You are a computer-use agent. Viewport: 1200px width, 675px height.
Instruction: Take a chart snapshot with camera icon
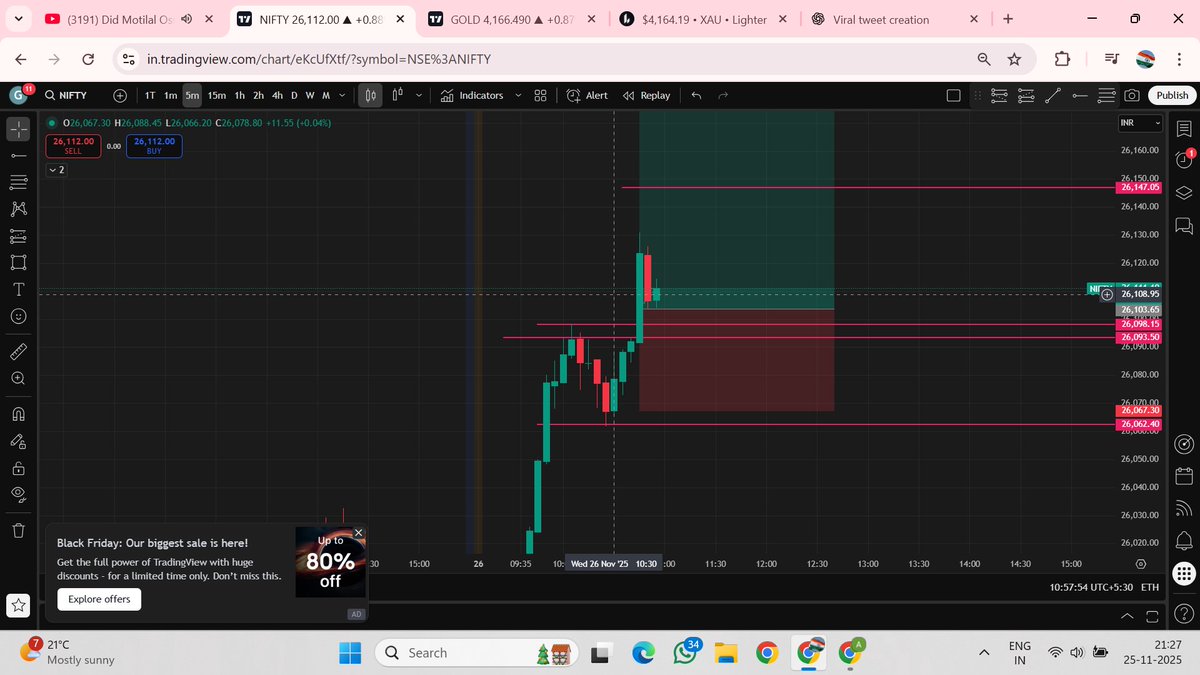coord(1131,95)
